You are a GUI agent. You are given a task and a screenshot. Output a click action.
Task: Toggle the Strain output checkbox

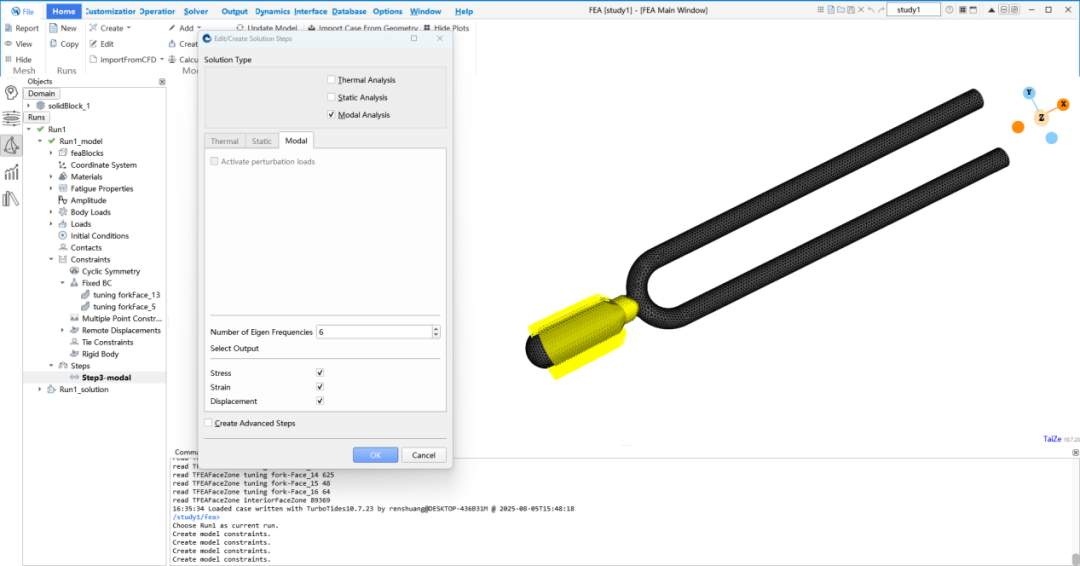(320, 387)
